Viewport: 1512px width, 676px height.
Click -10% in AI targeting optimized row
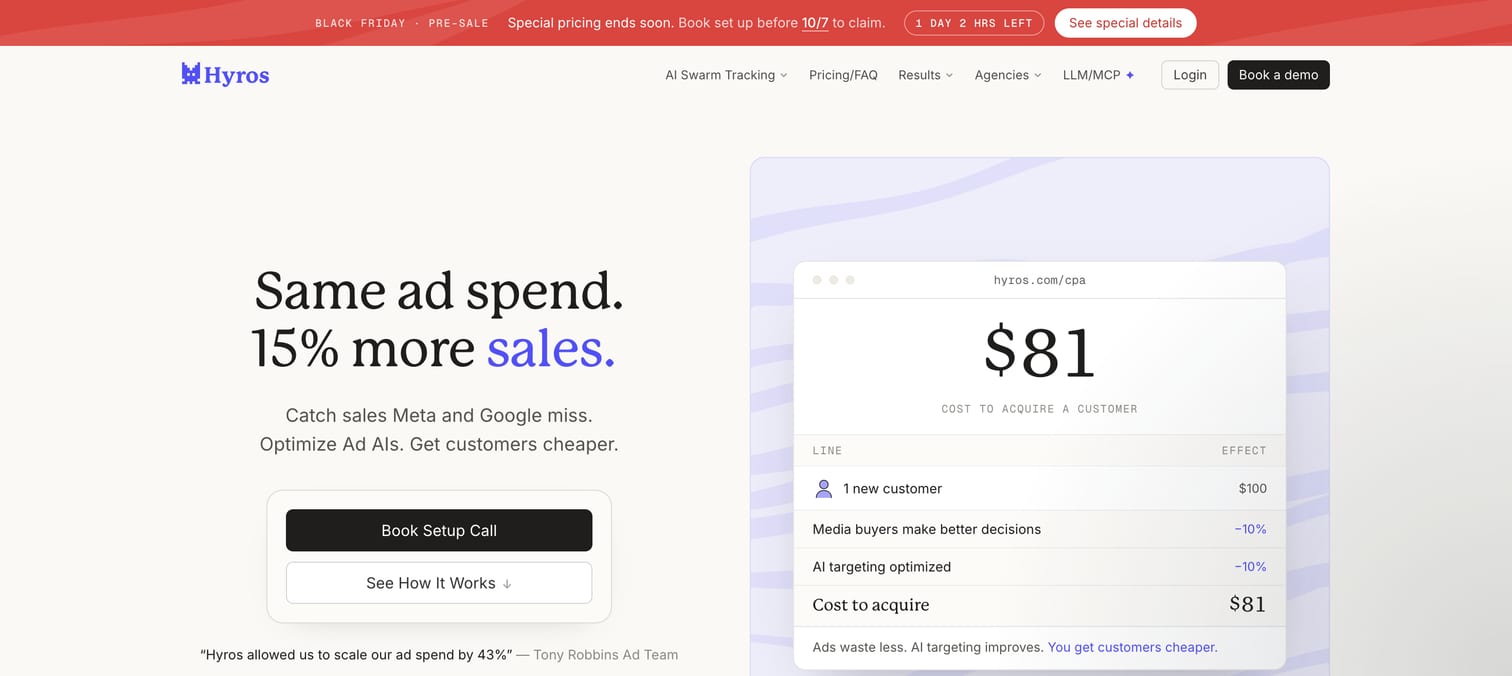point(1250,567)
